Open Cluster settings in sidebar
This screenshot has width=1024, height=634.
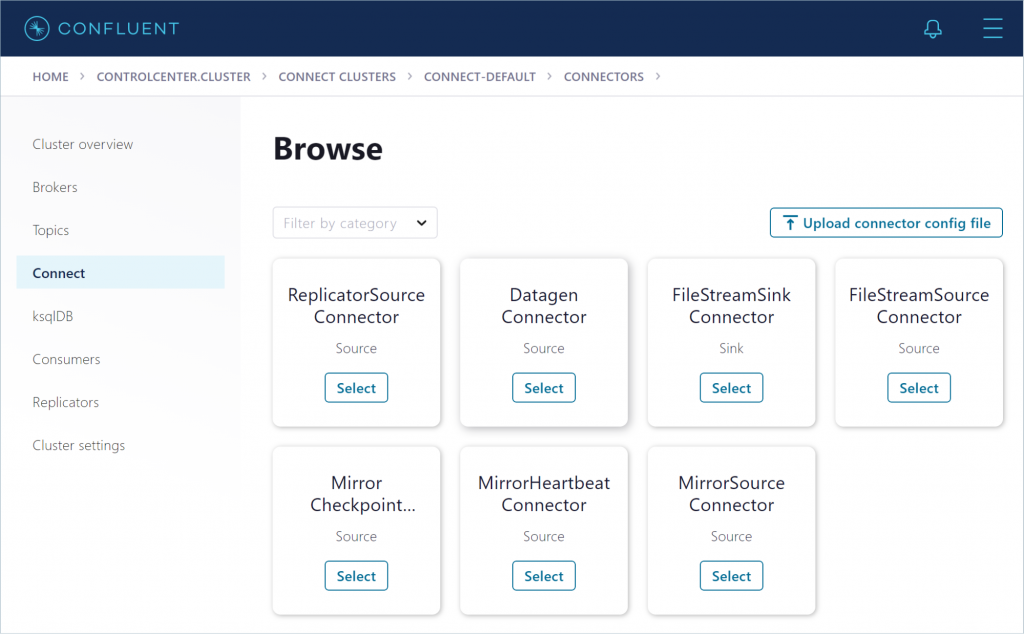coord(79,445)
